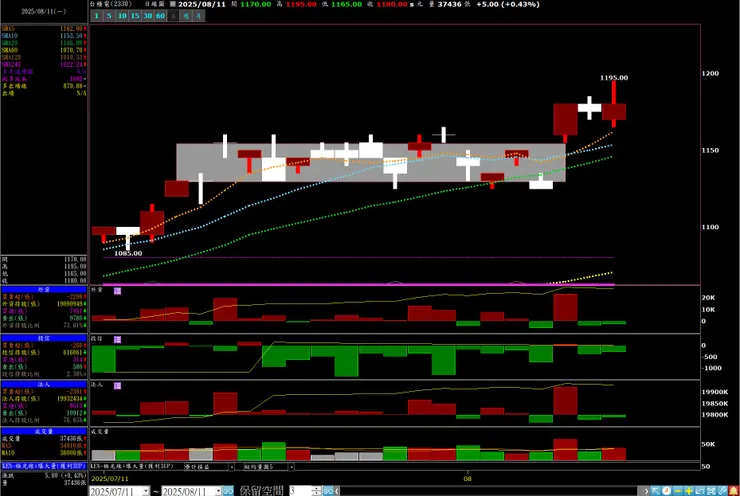Click the 成交量 panel blue header
The image size is (740, 496).
(x=44, y=431)
